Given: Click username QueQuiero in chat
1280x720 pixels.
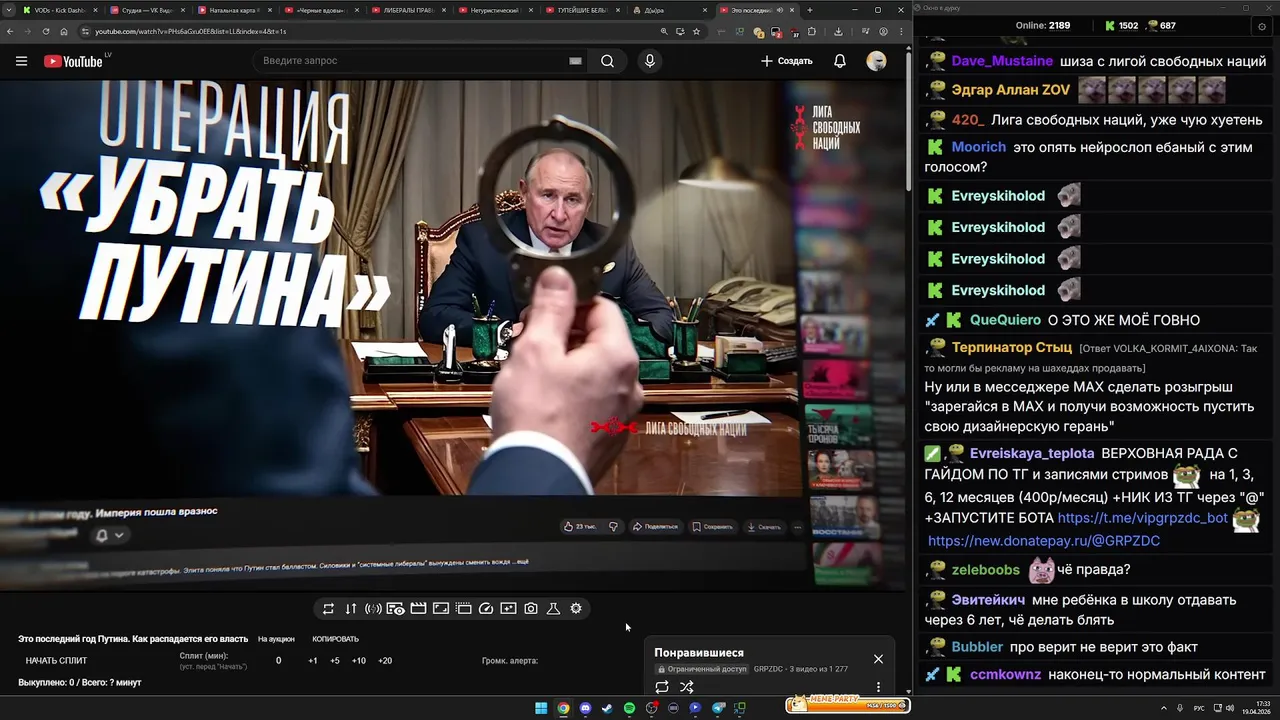Looking at the screenshot, I should point(1005,320).
